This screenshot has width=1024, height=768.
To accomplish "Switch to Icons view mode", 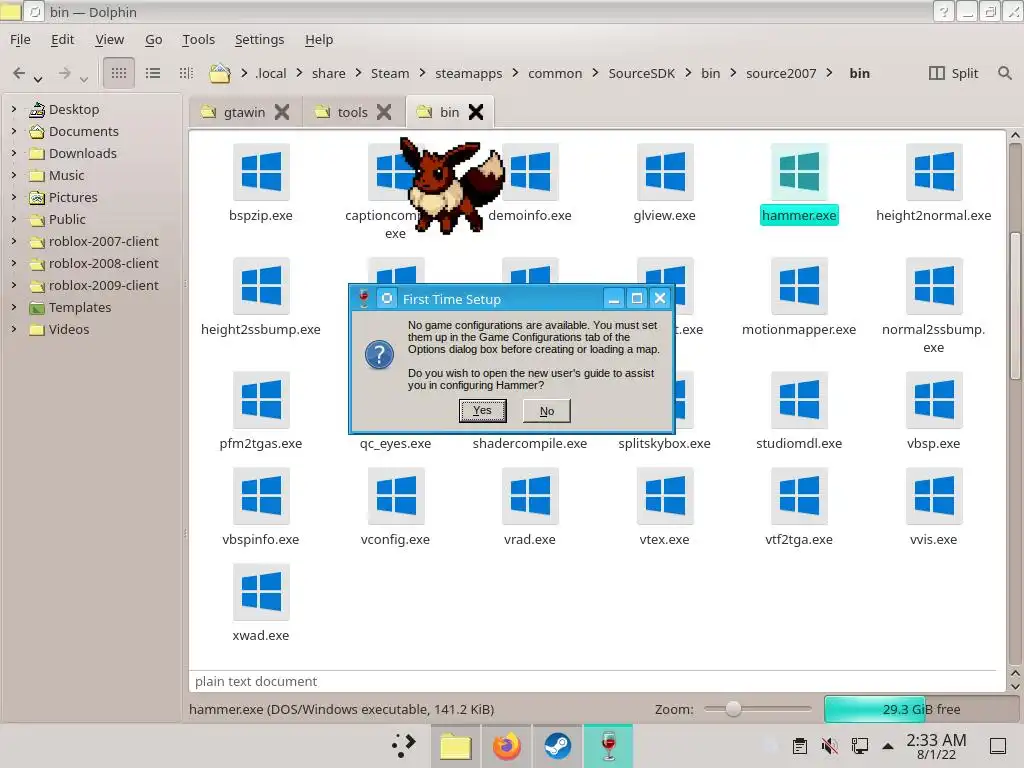I will pos(119,72).
